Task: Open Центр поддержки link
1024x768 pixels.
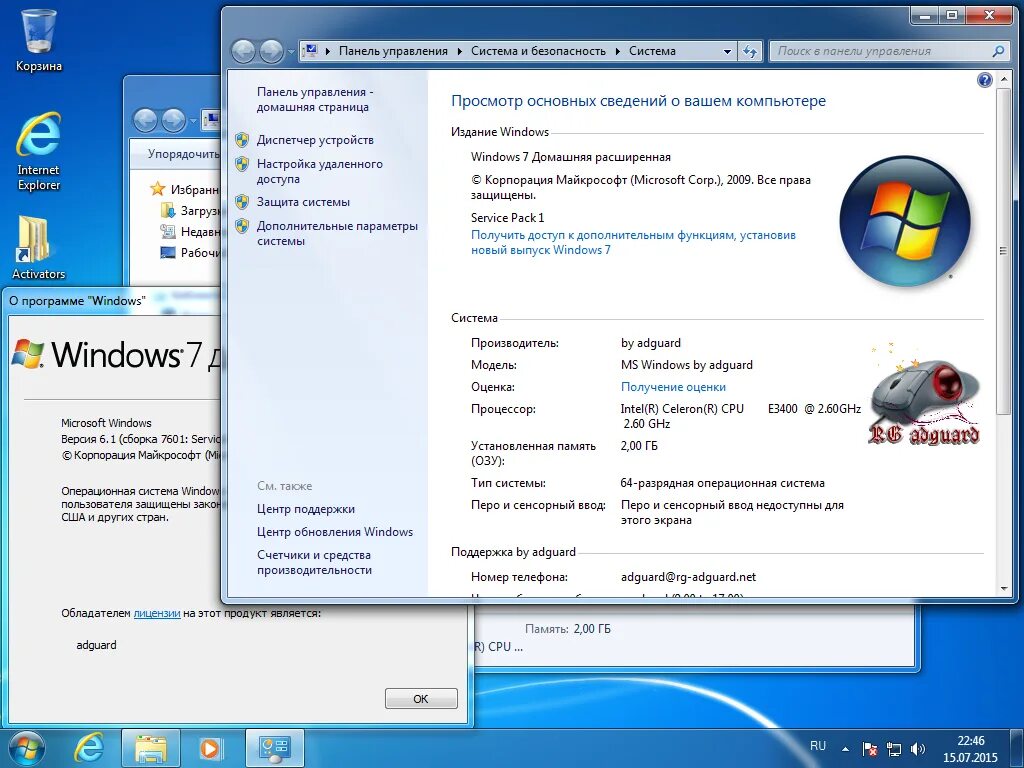Action: point(306,509)
